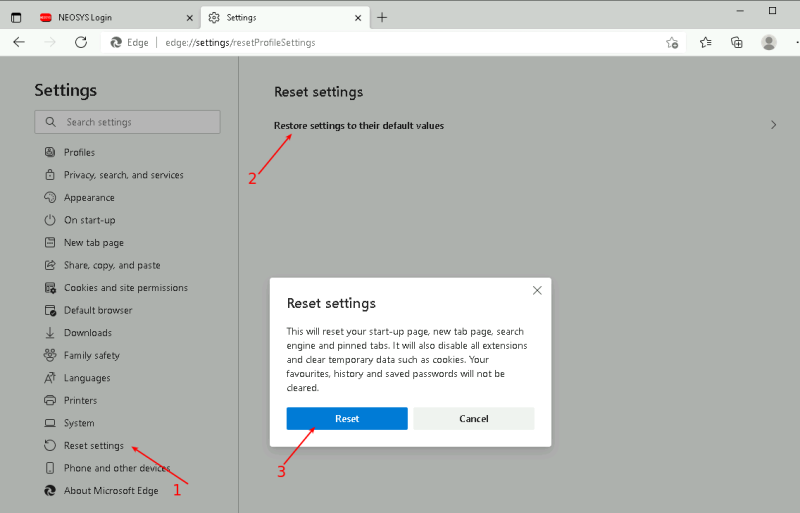Click the Default browser icon
Image resolution: width=800 pixels, height=513 pixels.
(x=50, y=310)
